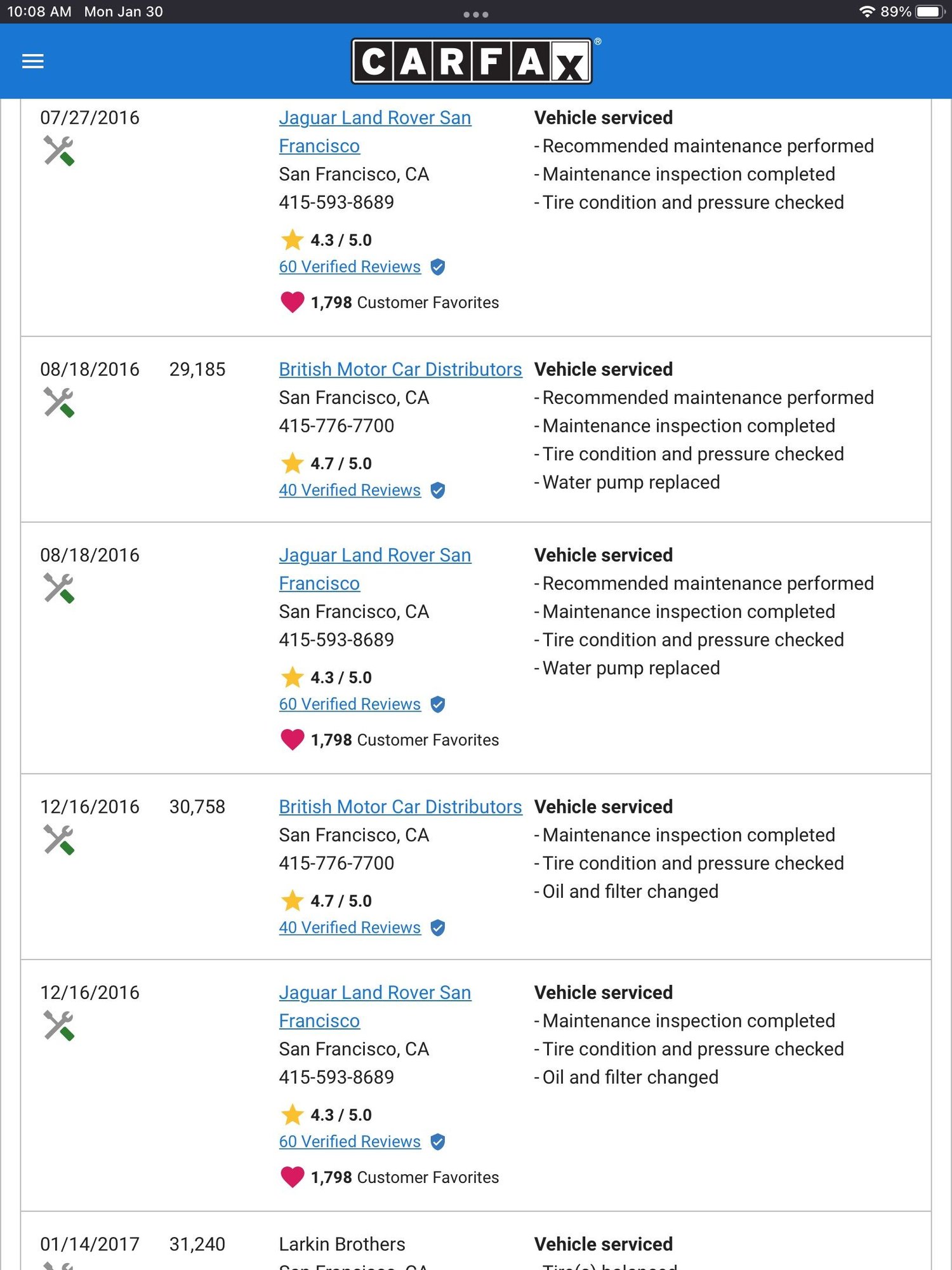The image size is (952, 1270).
Task: Tap the gold star next to the first 4.7 / 5.0 rating
Action: 293,464
